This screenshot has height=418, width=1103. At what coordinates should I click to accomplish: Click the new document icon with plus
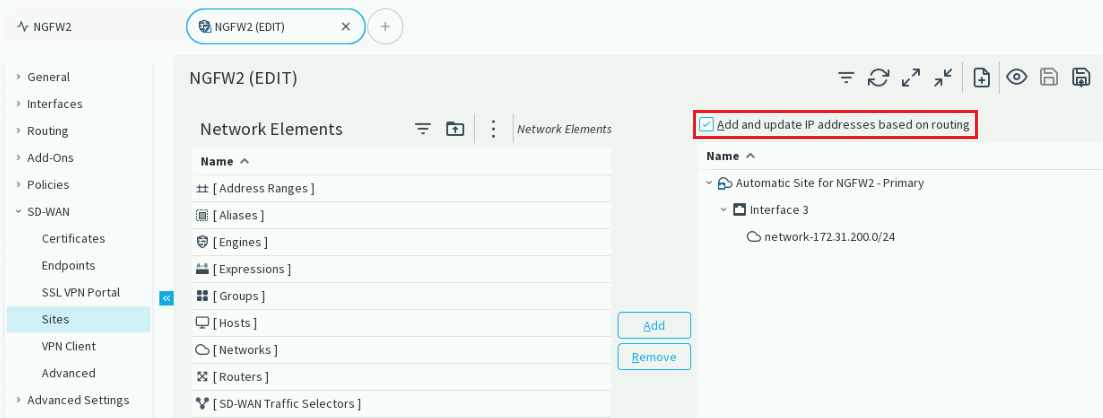point(981,77)
